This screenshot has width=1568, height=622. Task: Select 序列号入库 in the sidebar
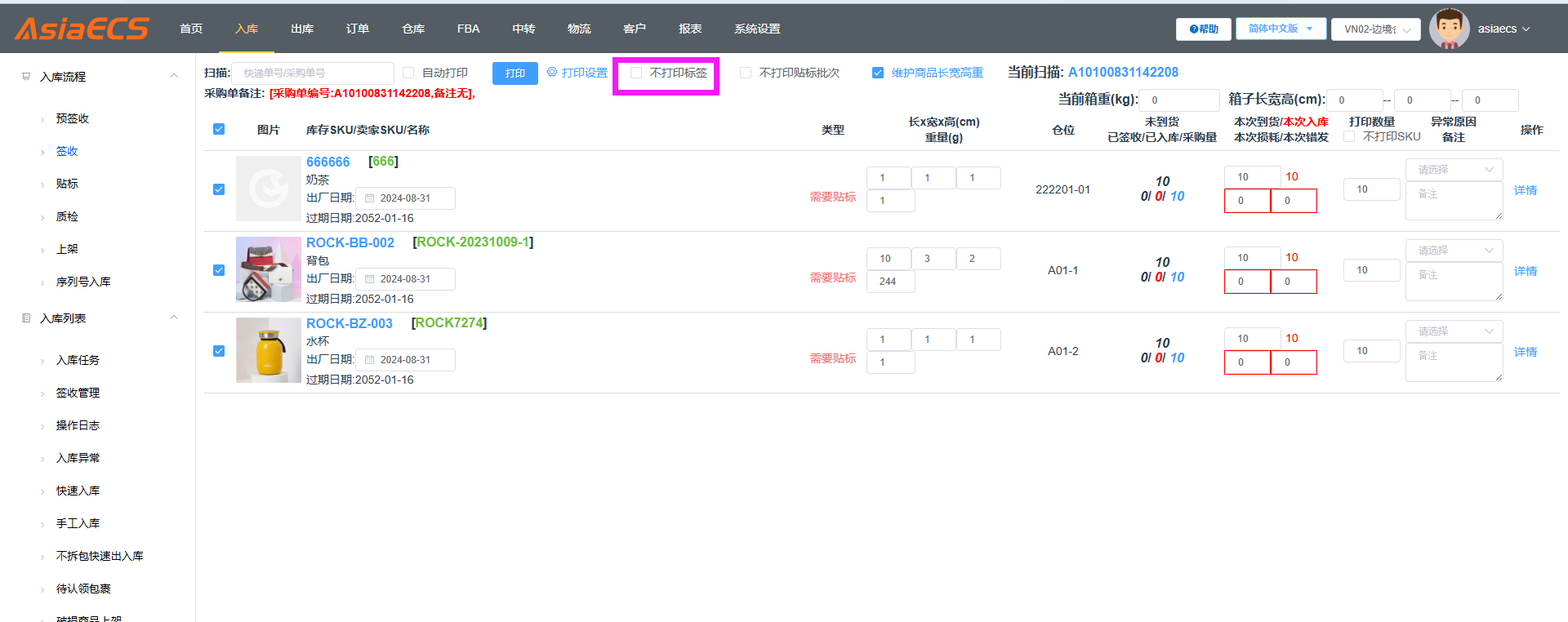pyautogui.click(x=83, y=282)
